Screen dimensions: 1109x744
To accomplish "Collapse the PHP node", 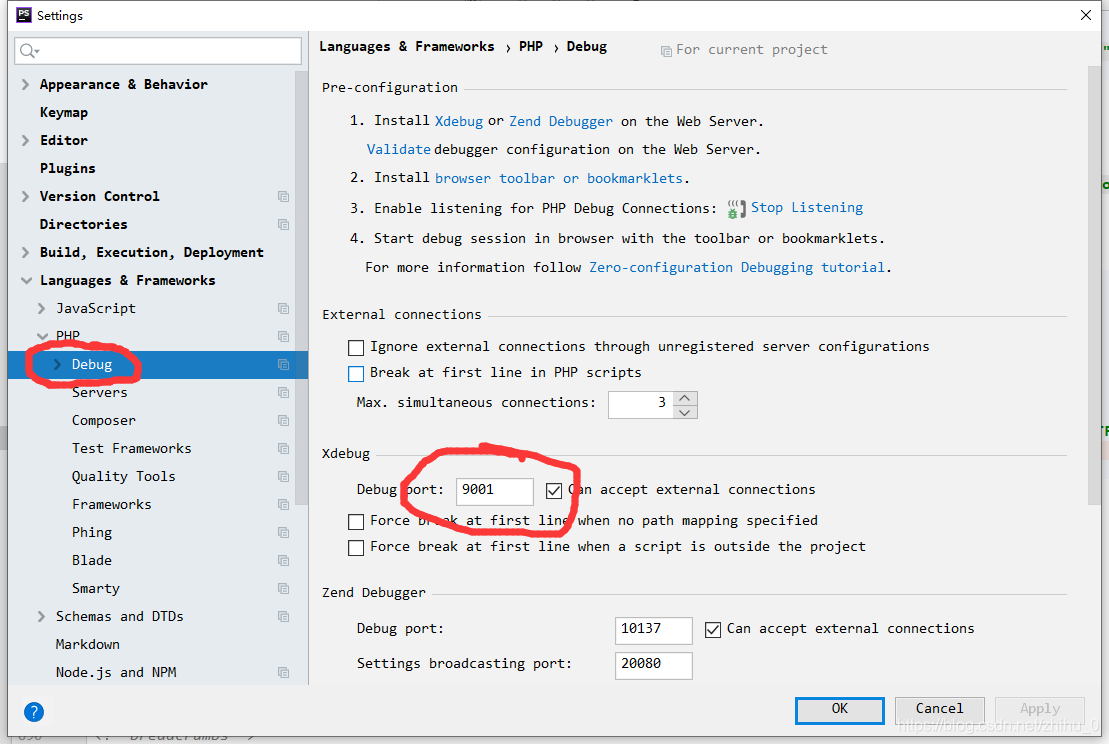I will pyautogui.click(x=42, y=337).
